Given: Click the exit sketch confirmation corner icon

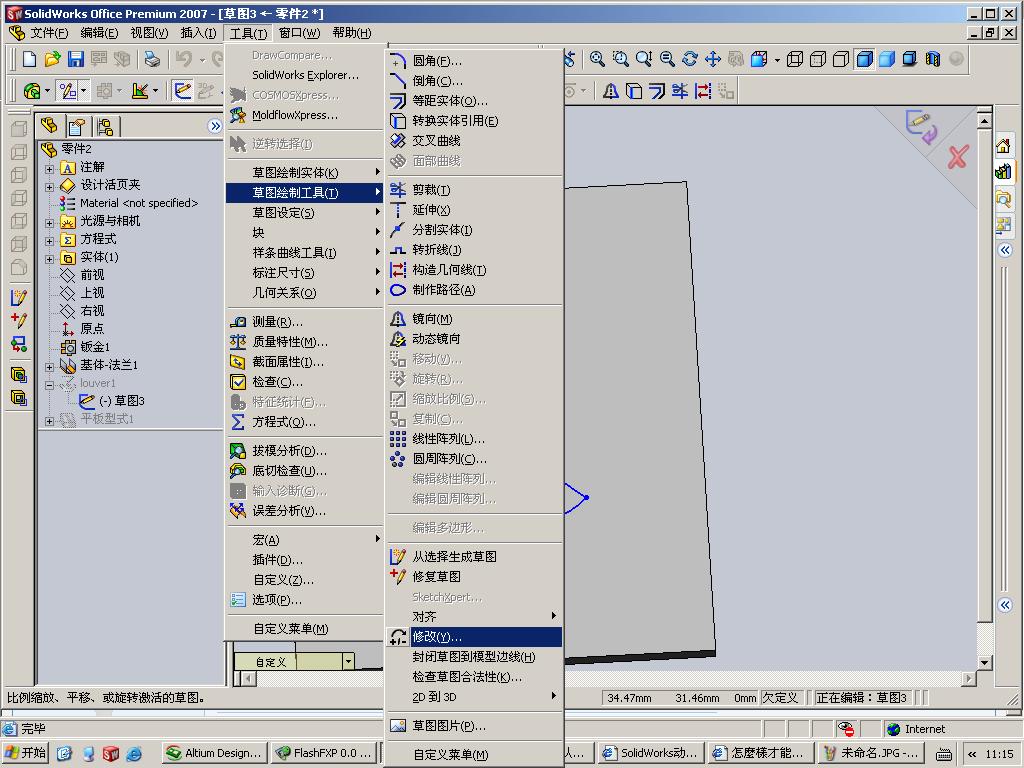Looking at the screenshot, I should pos(921,125).
